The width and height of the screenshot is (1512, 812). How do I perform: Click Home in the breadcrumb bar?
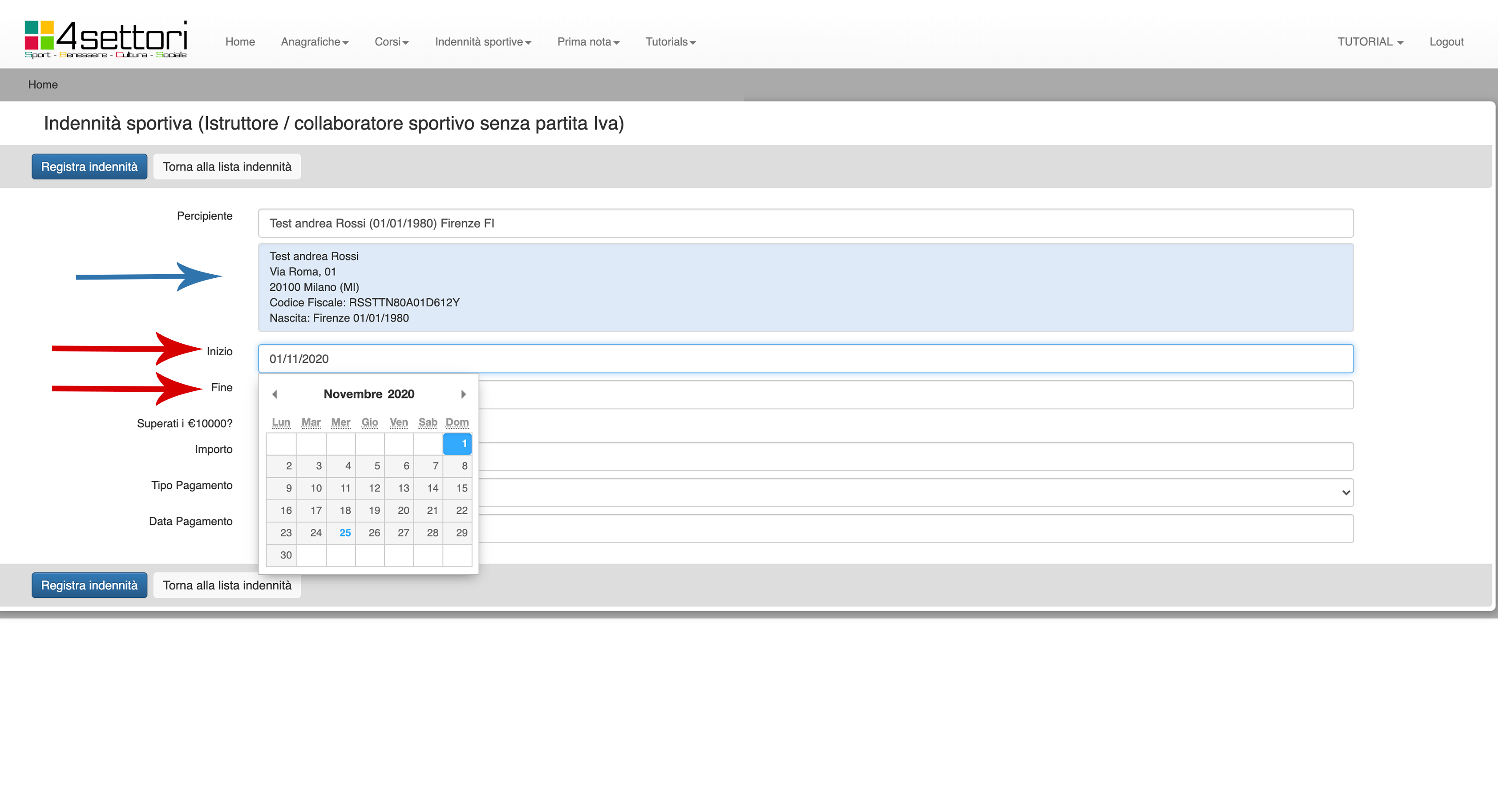[x=43, y=85]
